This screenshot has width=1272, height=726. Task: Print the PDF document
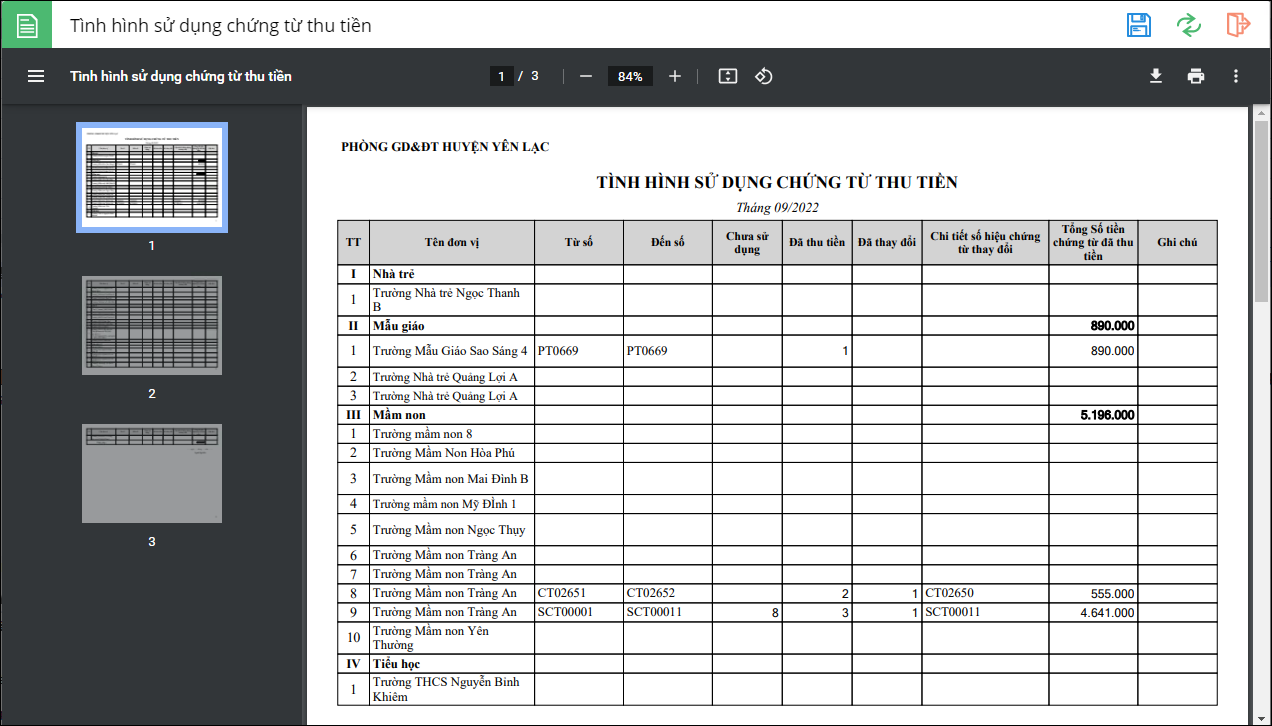1196,76
